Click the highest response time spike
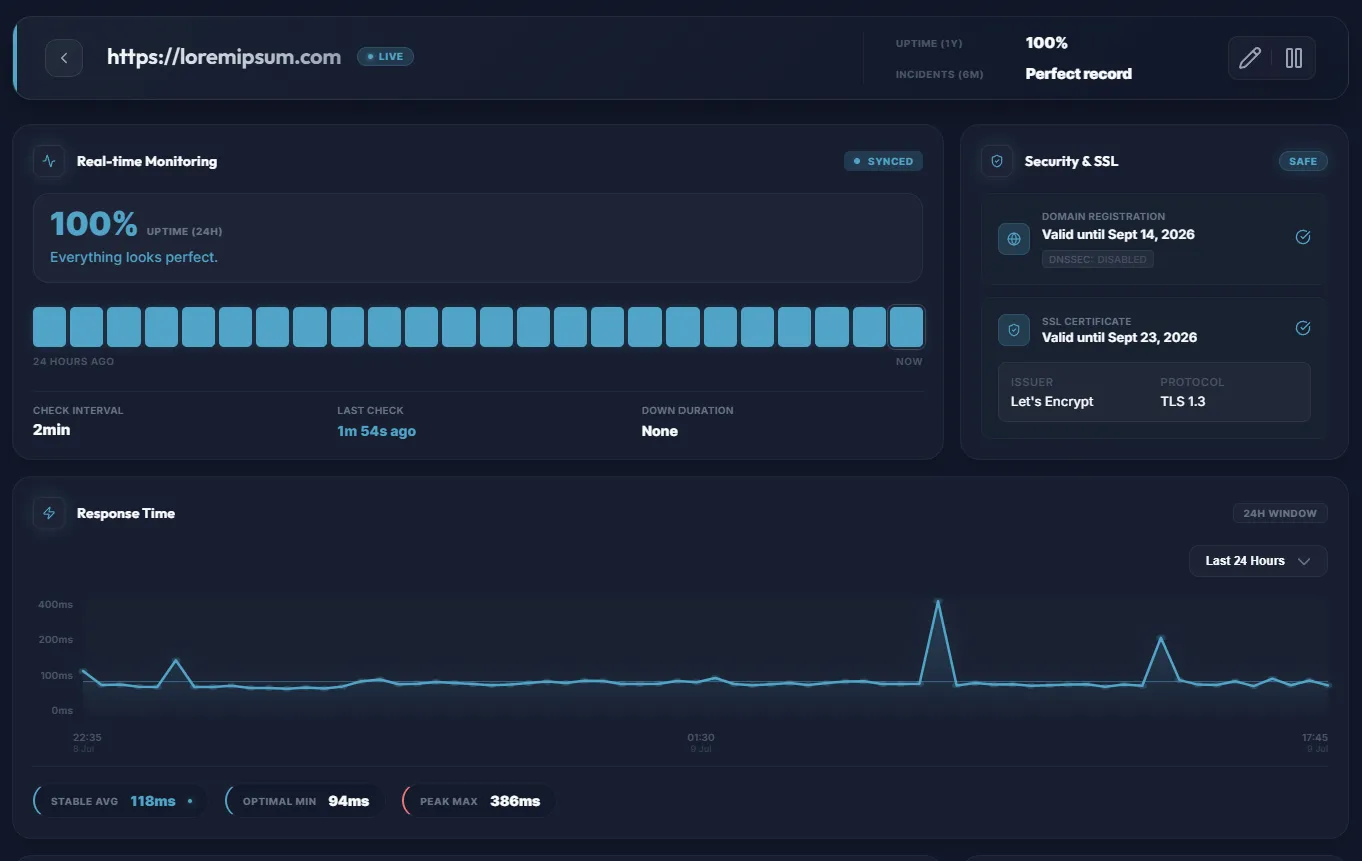Screen dimensions: 1362x861 (x=938, y=601)
